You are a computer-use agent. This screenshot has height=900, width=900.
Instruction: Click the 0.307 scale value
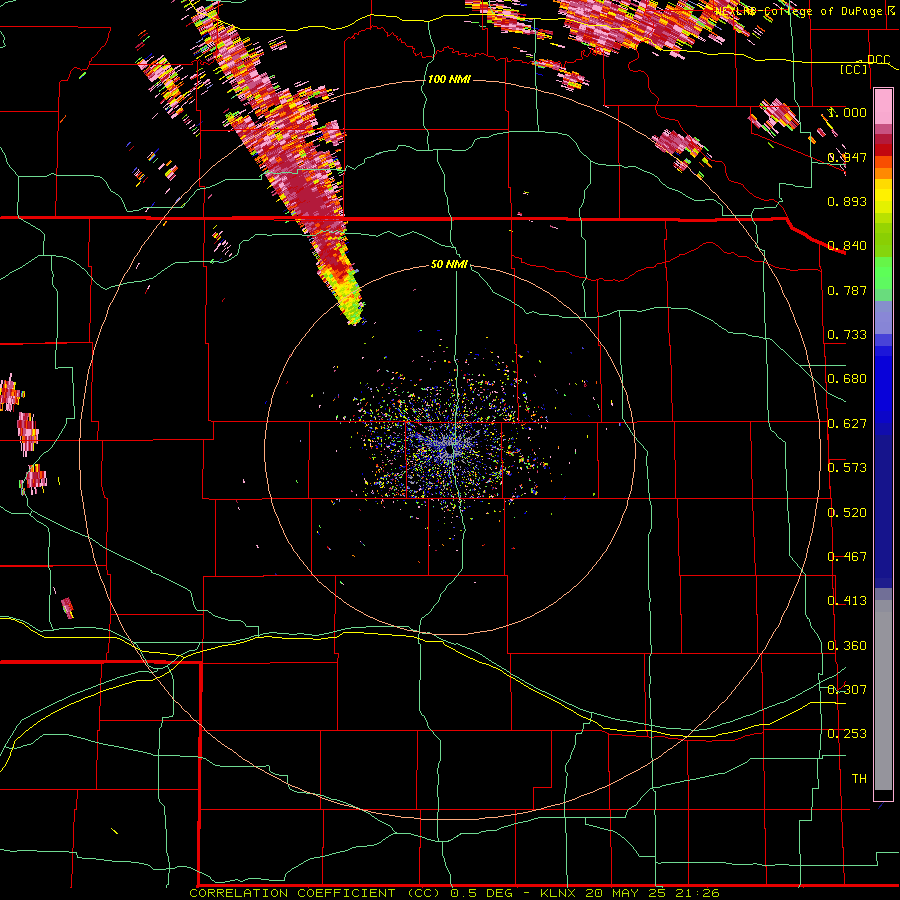(x=847, y=690)
